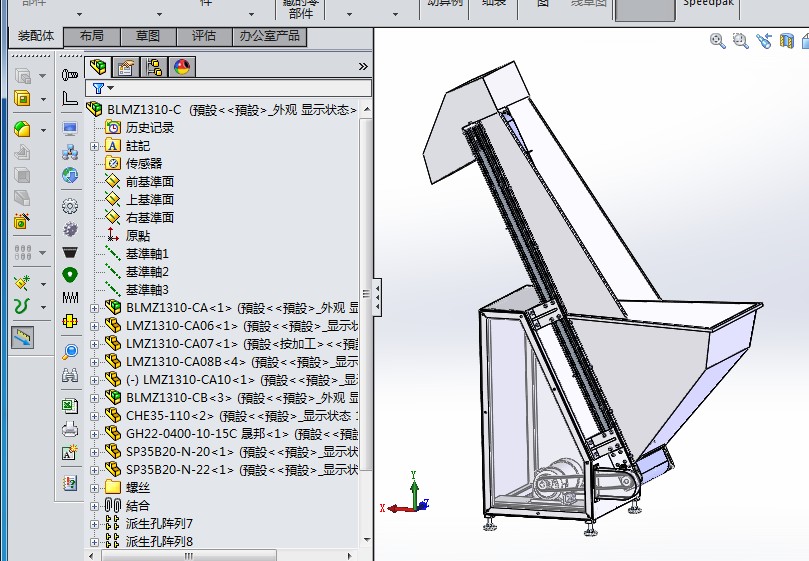Screen dimensions: 809x561
Task: Click the yellow component with wand icon
Action: point(22,221)
